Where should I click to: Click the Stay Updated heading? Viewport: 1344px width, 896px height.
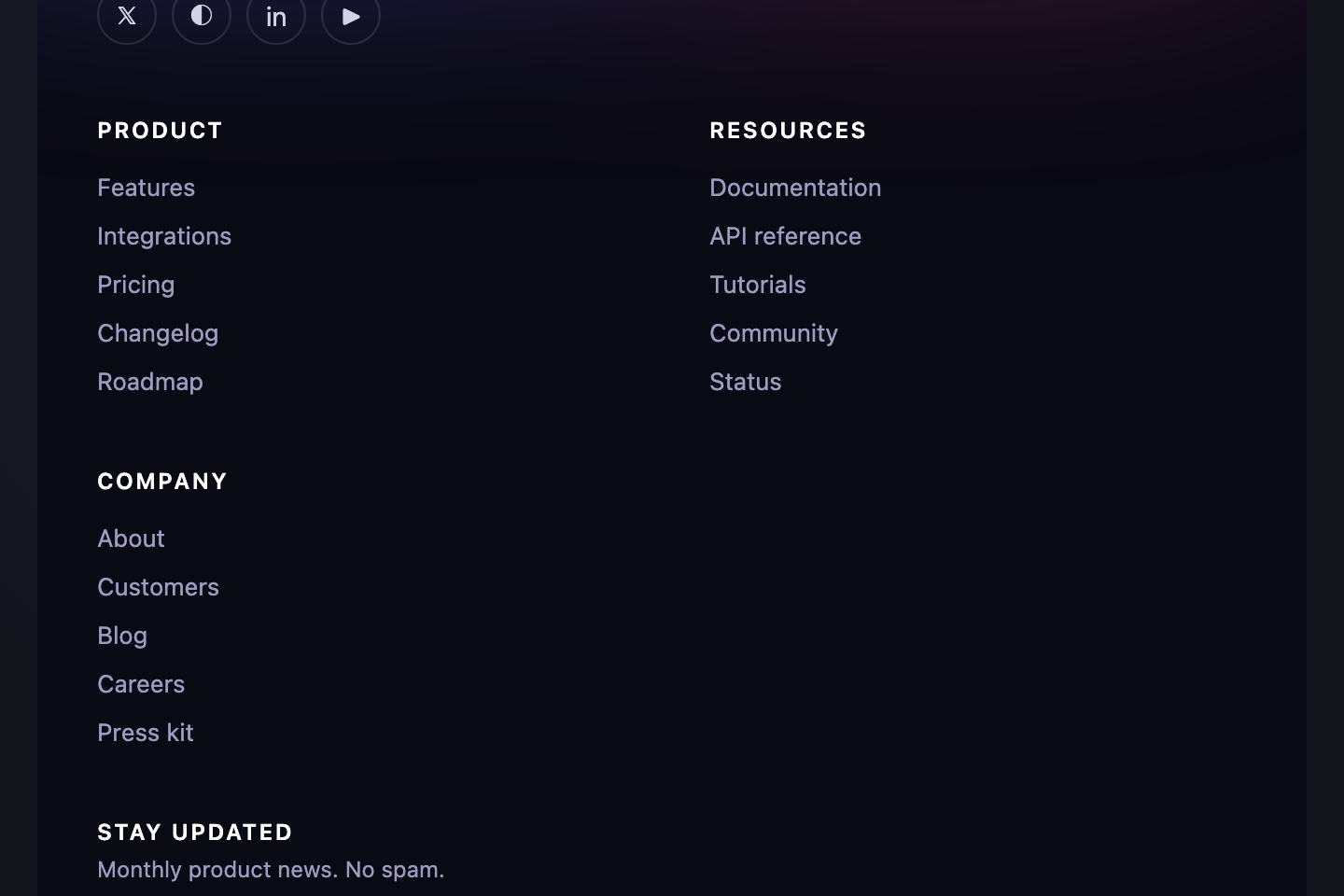195,832
